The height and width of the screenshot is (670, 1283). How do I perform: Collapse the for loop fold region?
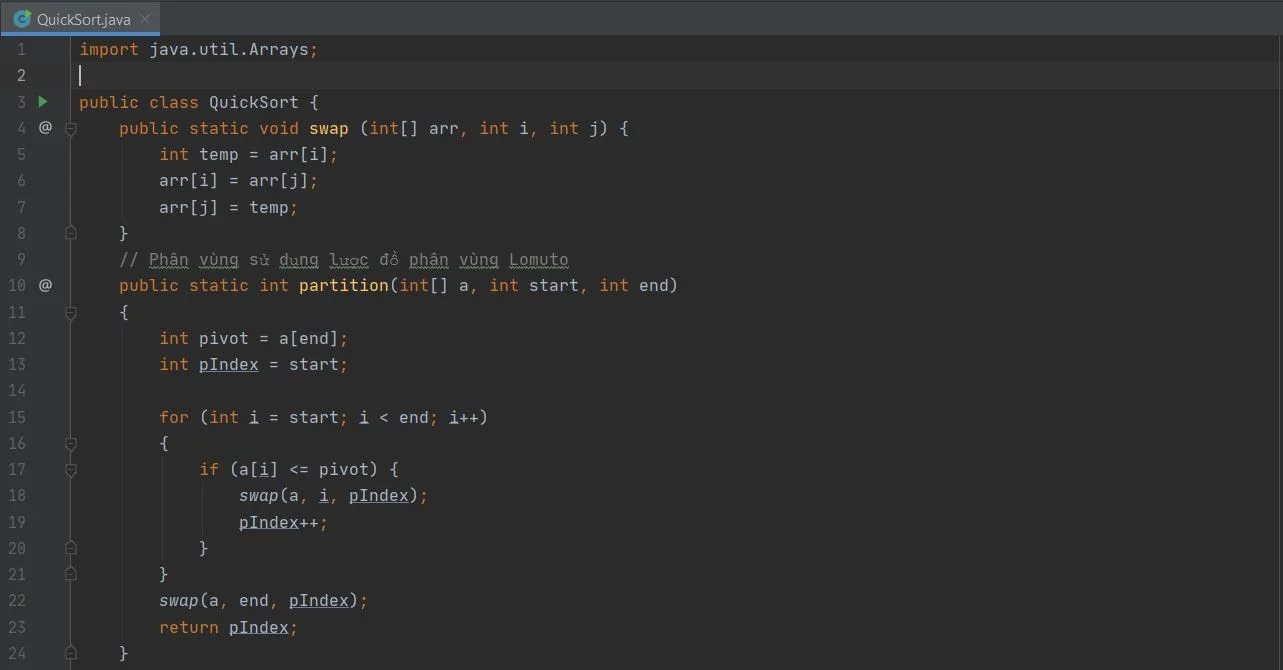coord(70,443)
